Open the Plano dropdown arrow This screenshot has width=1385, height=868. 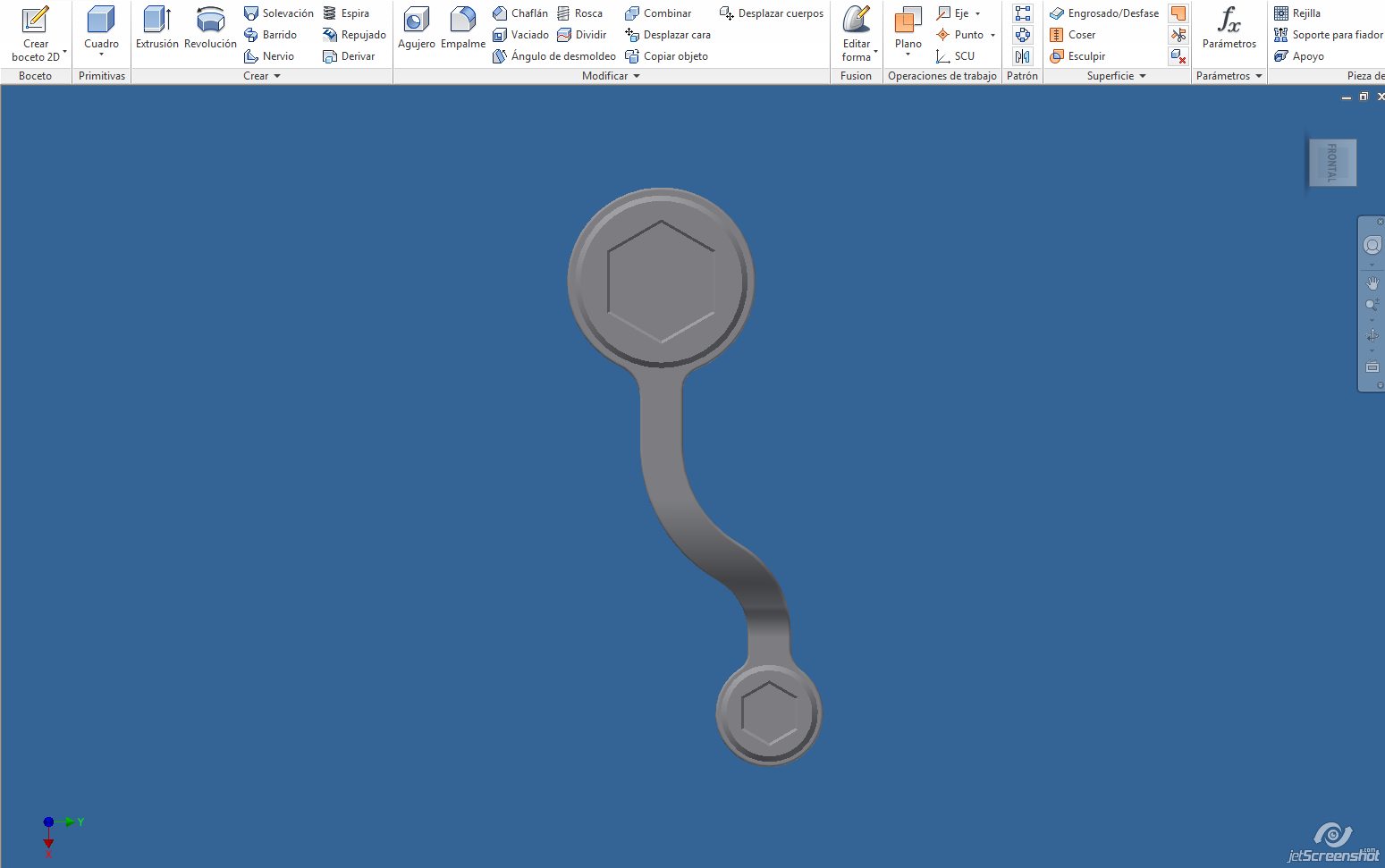pos(908,55)
